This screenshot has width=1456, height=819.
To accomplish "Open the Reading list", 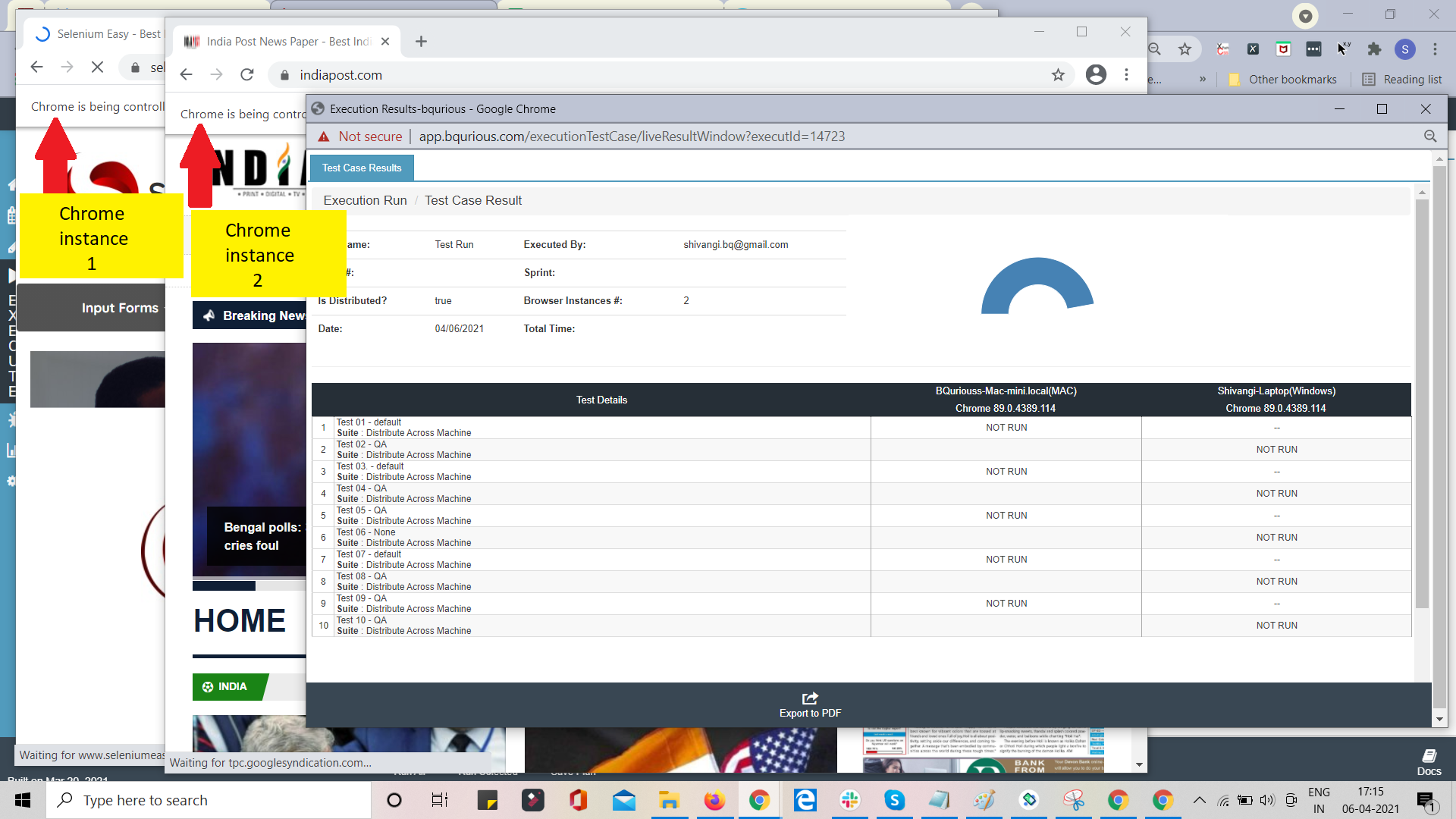I will (1402, 80).
